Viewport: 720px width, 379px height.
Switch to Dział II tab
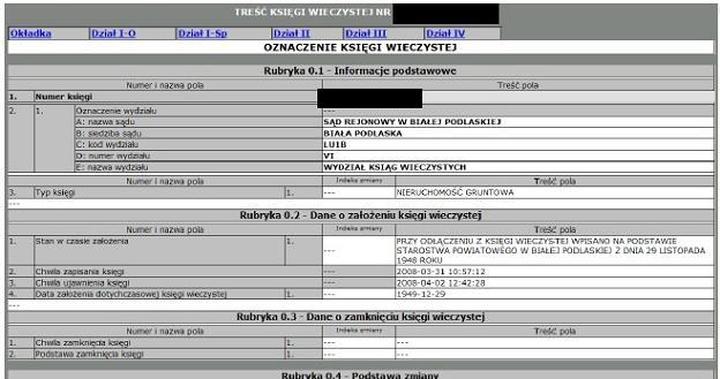pyautogui.click(x=292, y=34)
